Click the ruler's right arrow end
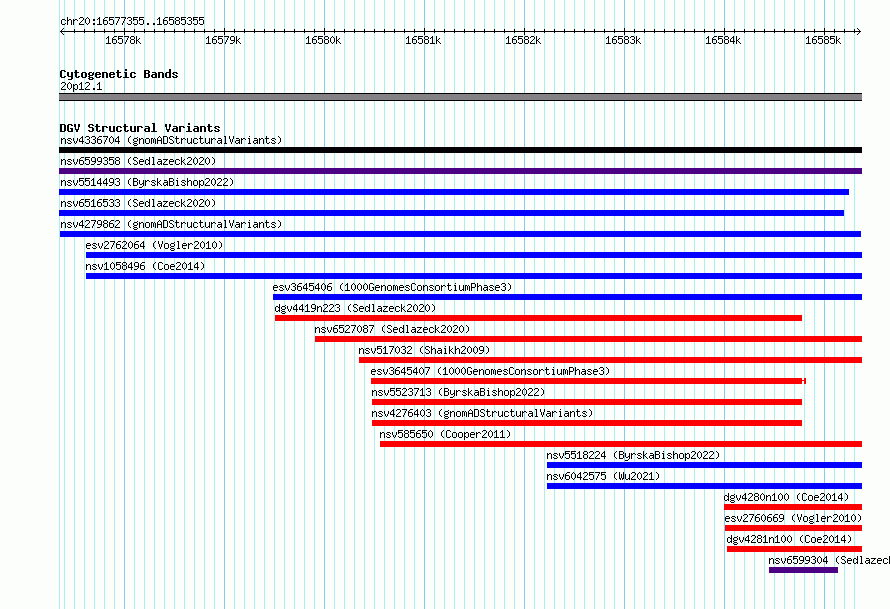The width and height of the screenshot is (890, 609). pyautogui.click(x=859, y=32)
